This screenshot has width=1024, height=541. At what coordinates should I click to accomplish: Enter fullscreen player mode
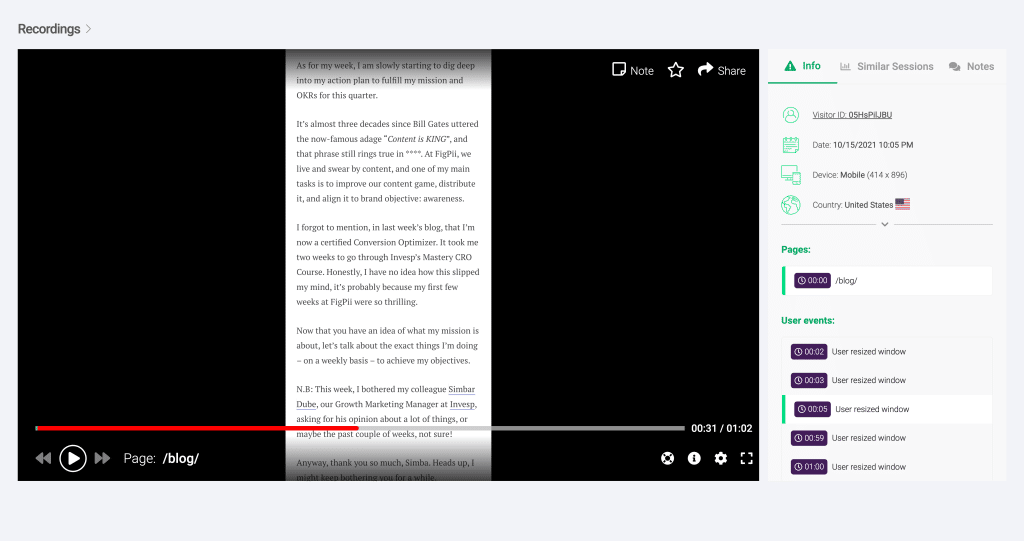click(746, 459)
